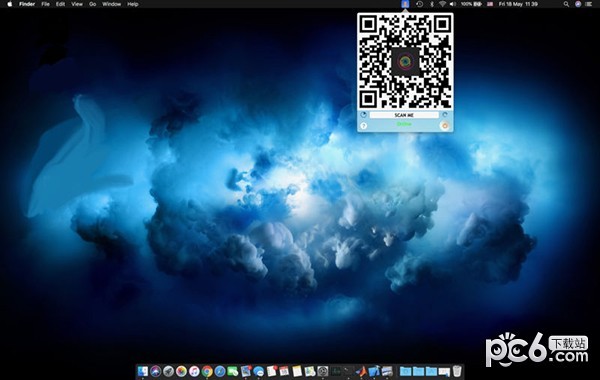
Task: Open the Window menu
Action: click(x=112, y=4)
